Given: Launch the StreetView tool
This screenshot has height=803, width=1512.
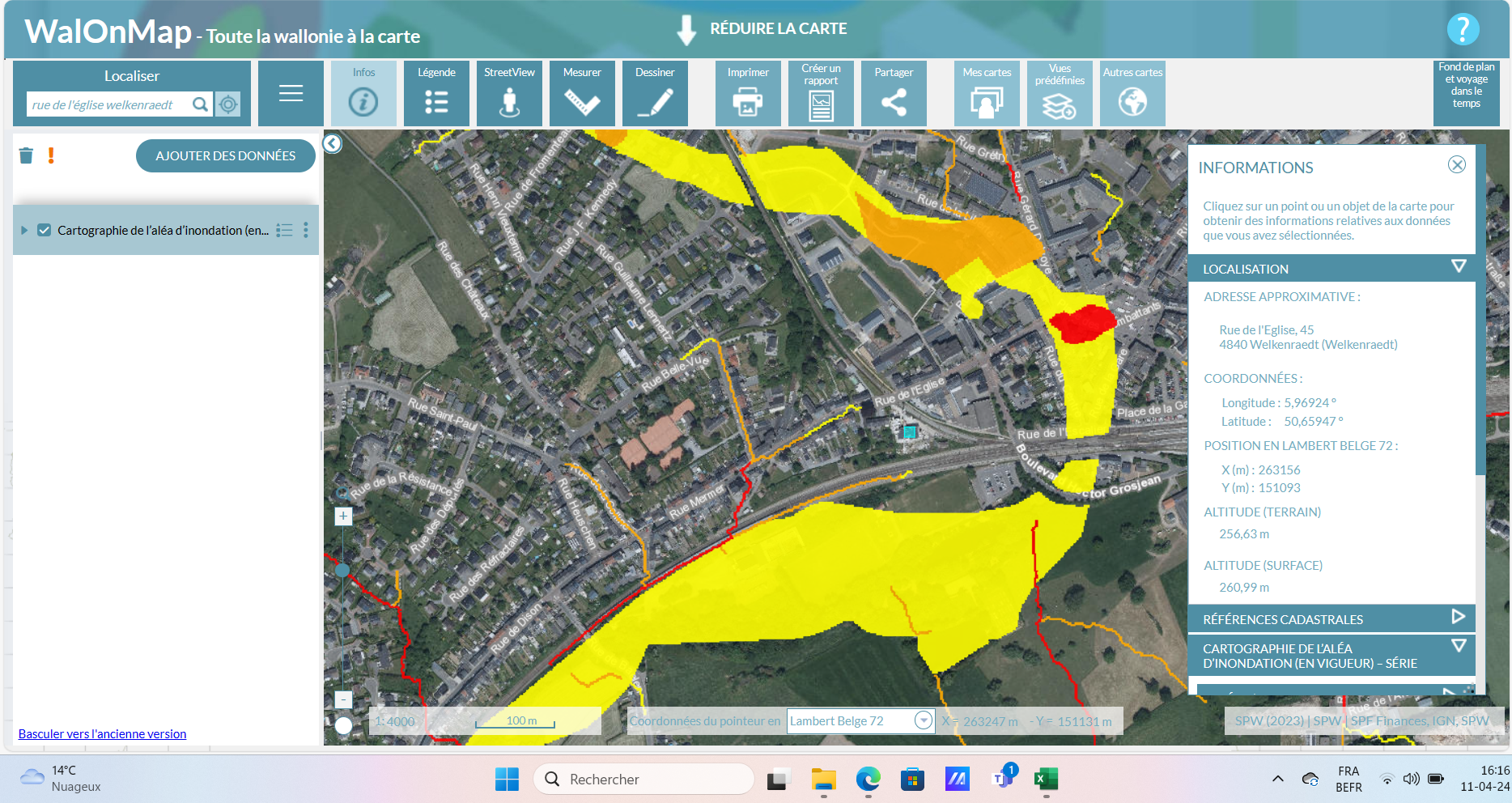Looking at the screenshot, I should point(509,93).
